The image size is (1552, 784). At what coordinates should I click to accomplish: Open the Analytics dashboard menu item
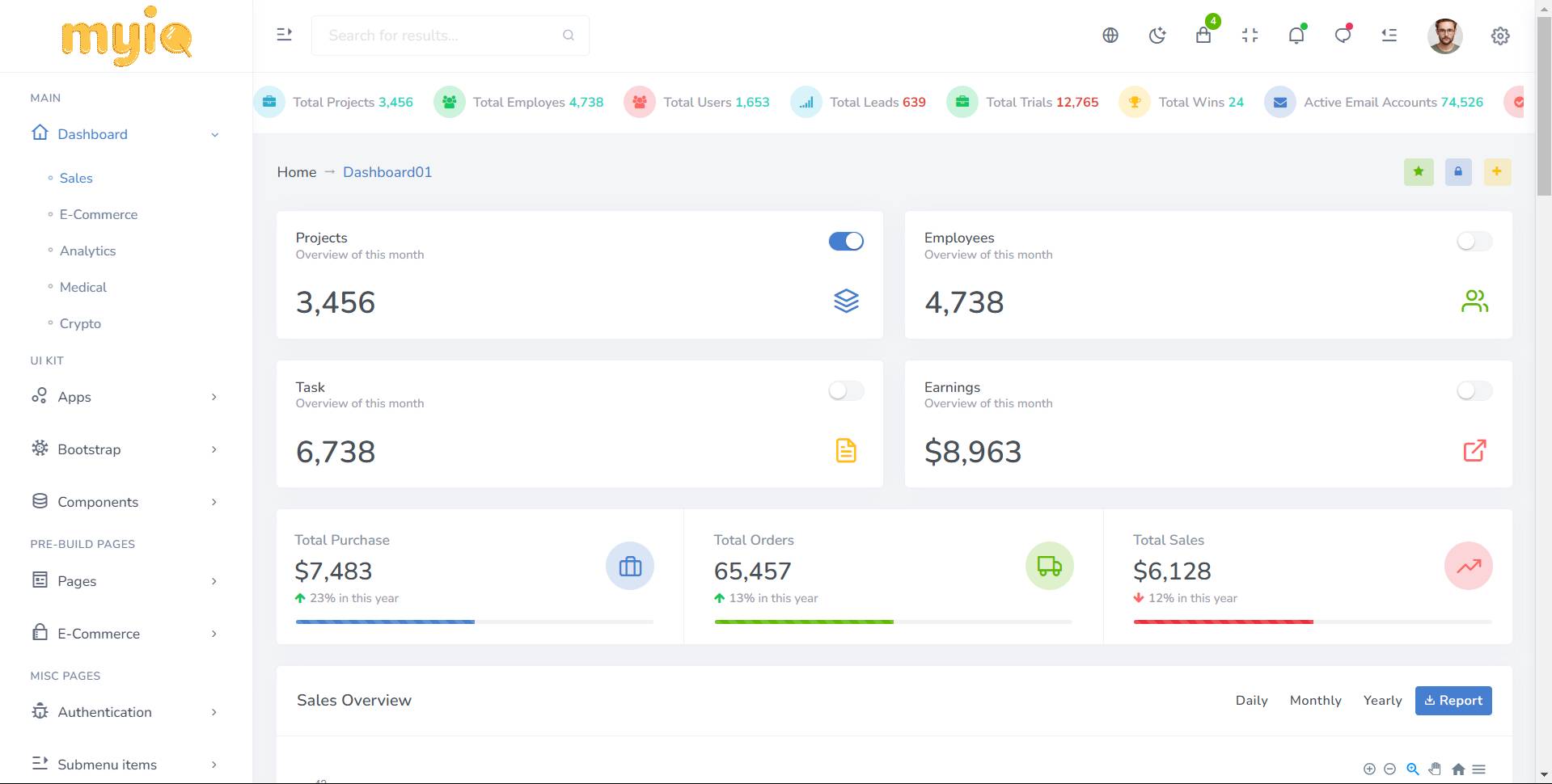pyautogui.click(x=87, y=251)
